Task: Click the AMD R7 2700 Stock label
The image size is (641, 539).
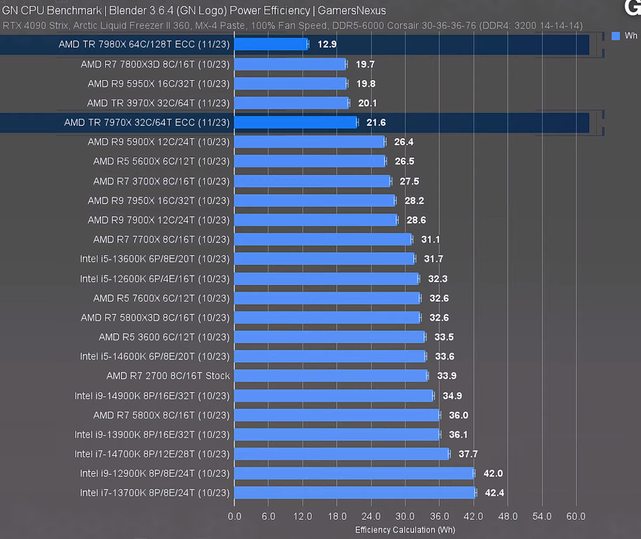Action: click(167, 376)
